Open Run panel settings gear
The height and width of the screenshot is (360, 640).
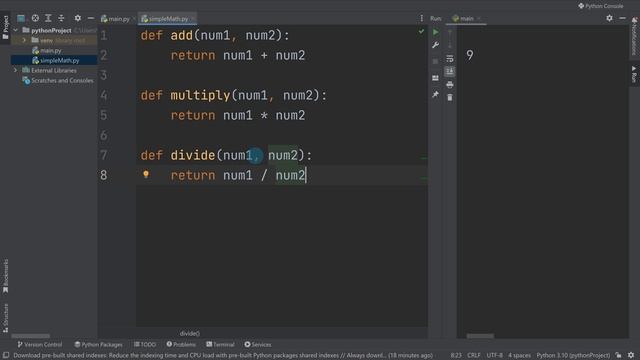click(x=609, y=18)
